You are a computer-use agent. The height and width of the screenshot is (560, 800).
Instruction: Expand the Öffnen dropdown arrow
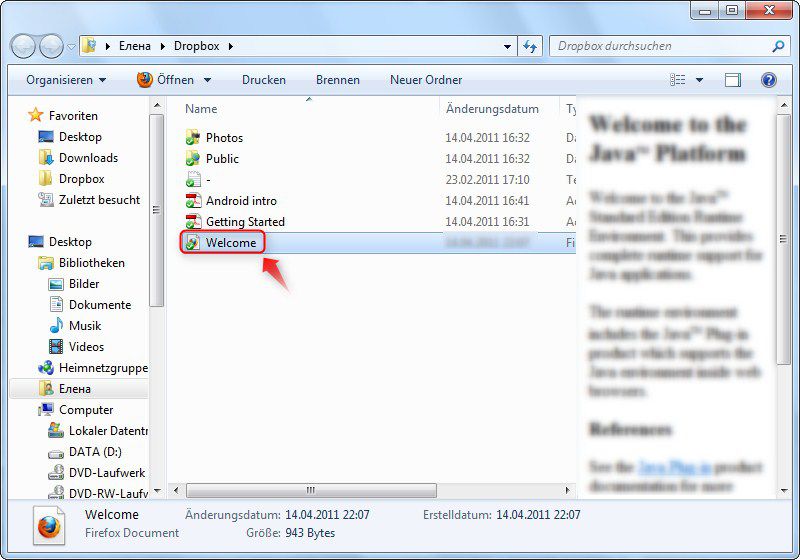tap(207, 80)
